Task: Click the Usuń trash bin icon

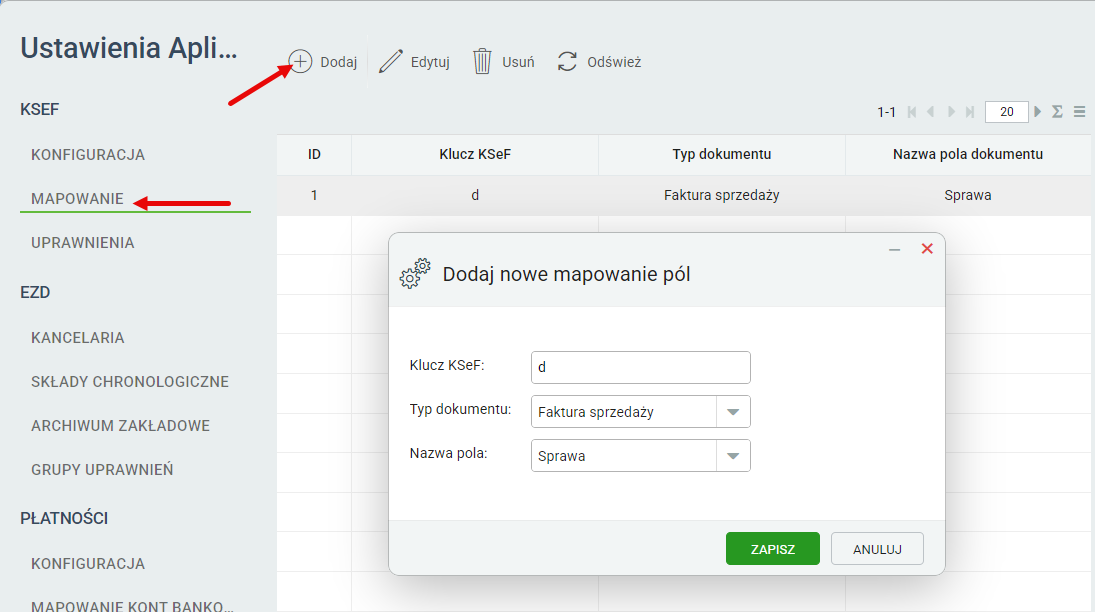Action: coord(483,62)
